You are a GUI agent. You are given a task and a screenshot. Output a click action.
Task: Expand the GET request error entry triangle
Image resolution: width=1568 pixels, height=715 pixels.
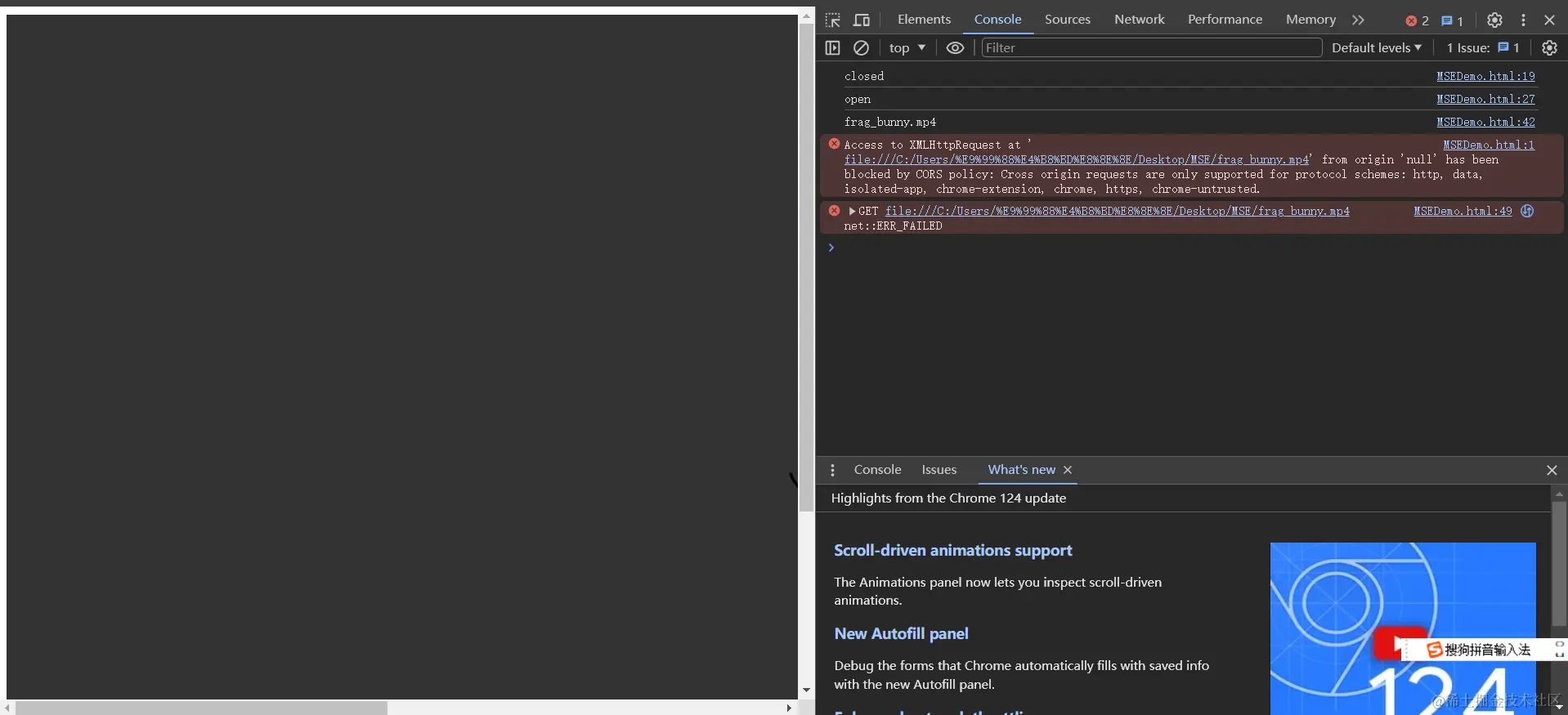(x=852, y=211)
